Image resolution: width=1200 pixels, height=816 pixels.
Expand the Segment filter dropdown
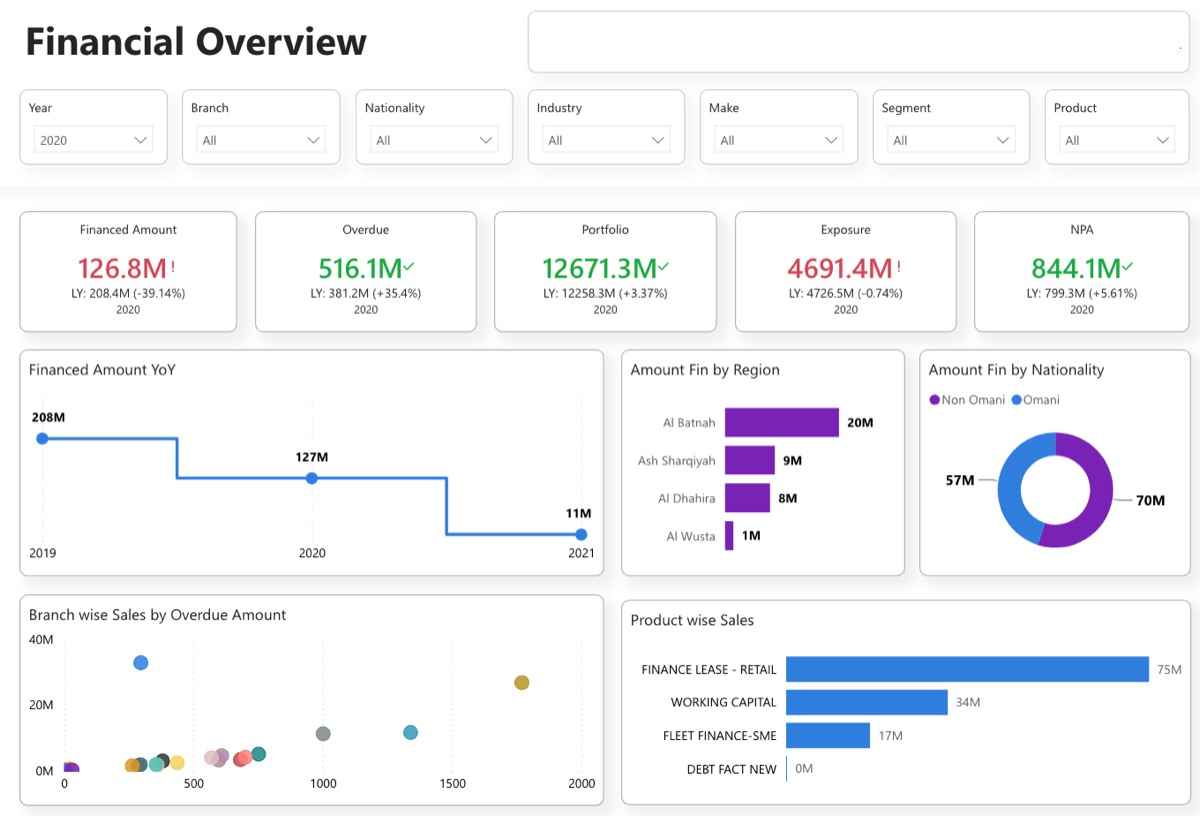[x=951, y=140]
